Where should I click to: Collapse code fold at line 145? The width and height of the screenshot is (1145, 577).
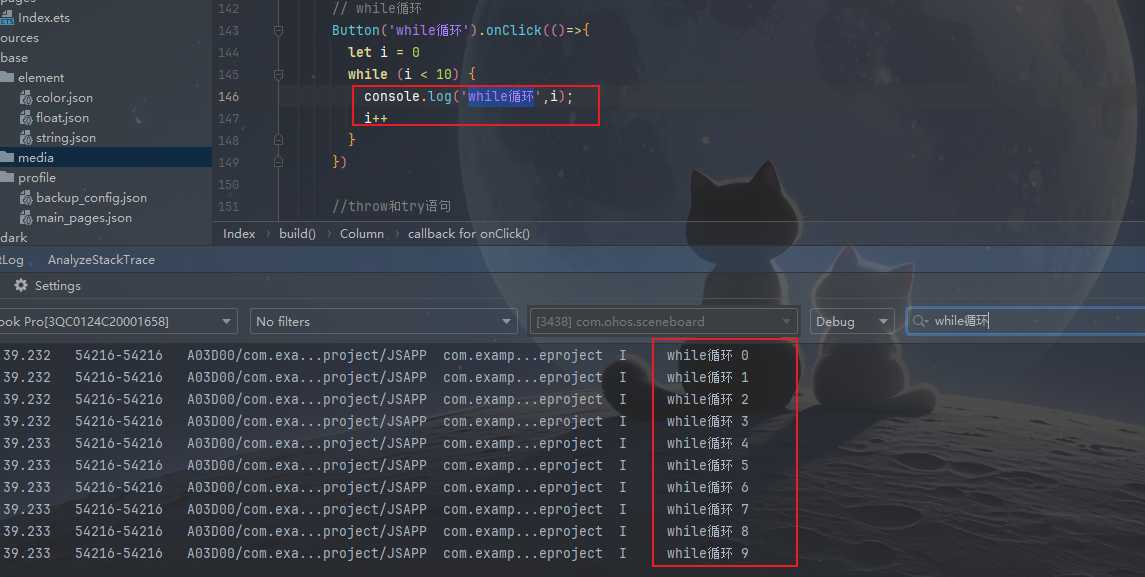pos(278,74)
